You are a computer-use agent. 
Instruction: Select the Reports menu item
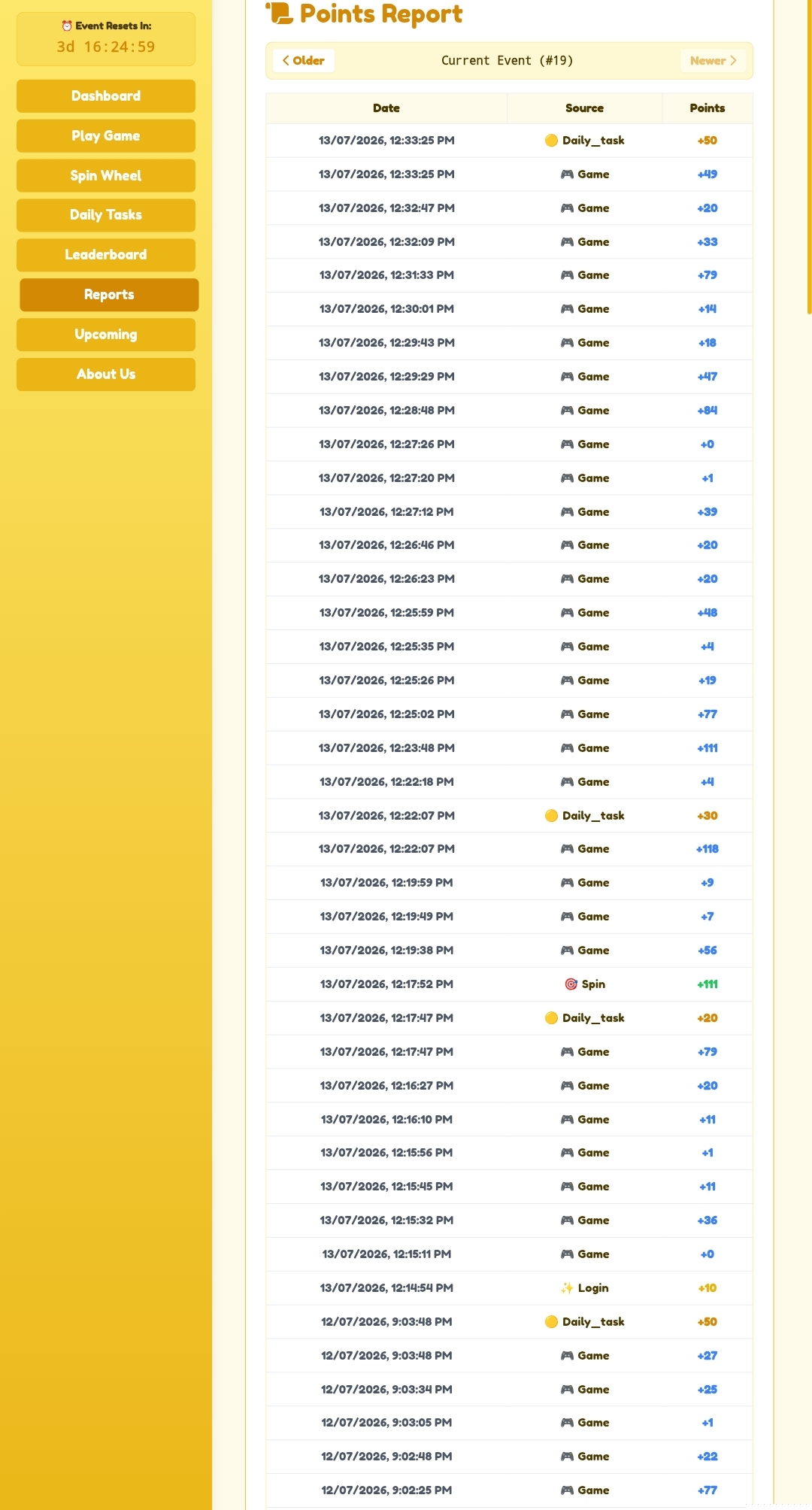(x=109, y=295)
